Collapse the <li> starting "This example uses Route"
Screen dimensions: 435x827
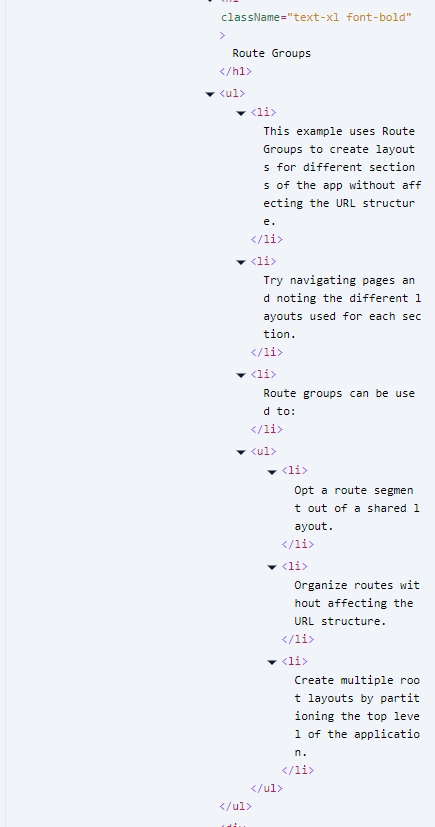tap(241, 113)
